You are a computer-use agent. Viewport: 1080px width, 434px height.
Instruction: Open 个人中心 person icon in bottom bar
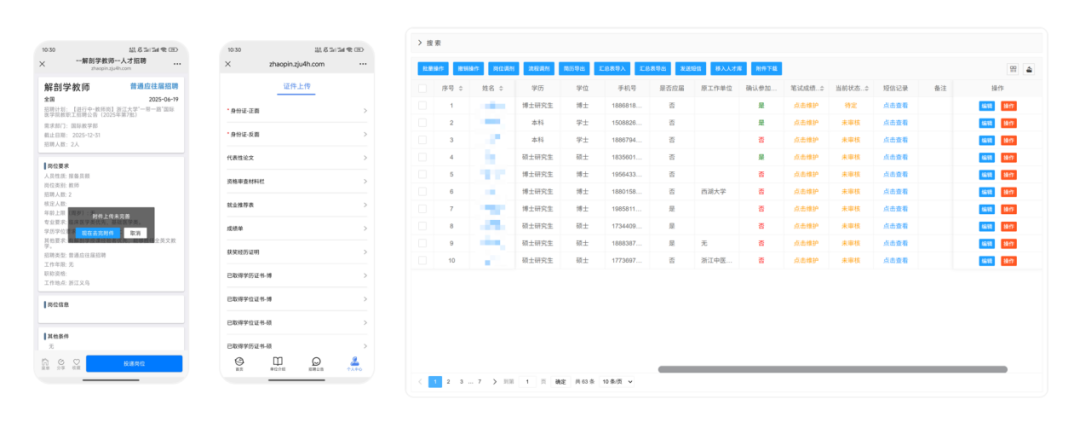[x=355, y=364]
